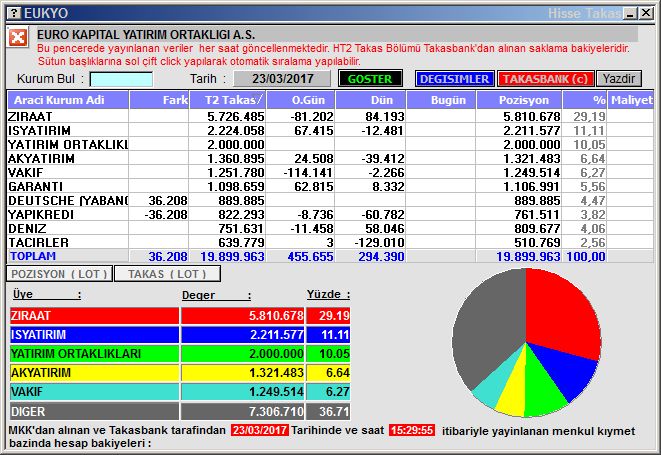Click cyan VAKIF legend bar

pyautogui.click(x=94, y=392)
